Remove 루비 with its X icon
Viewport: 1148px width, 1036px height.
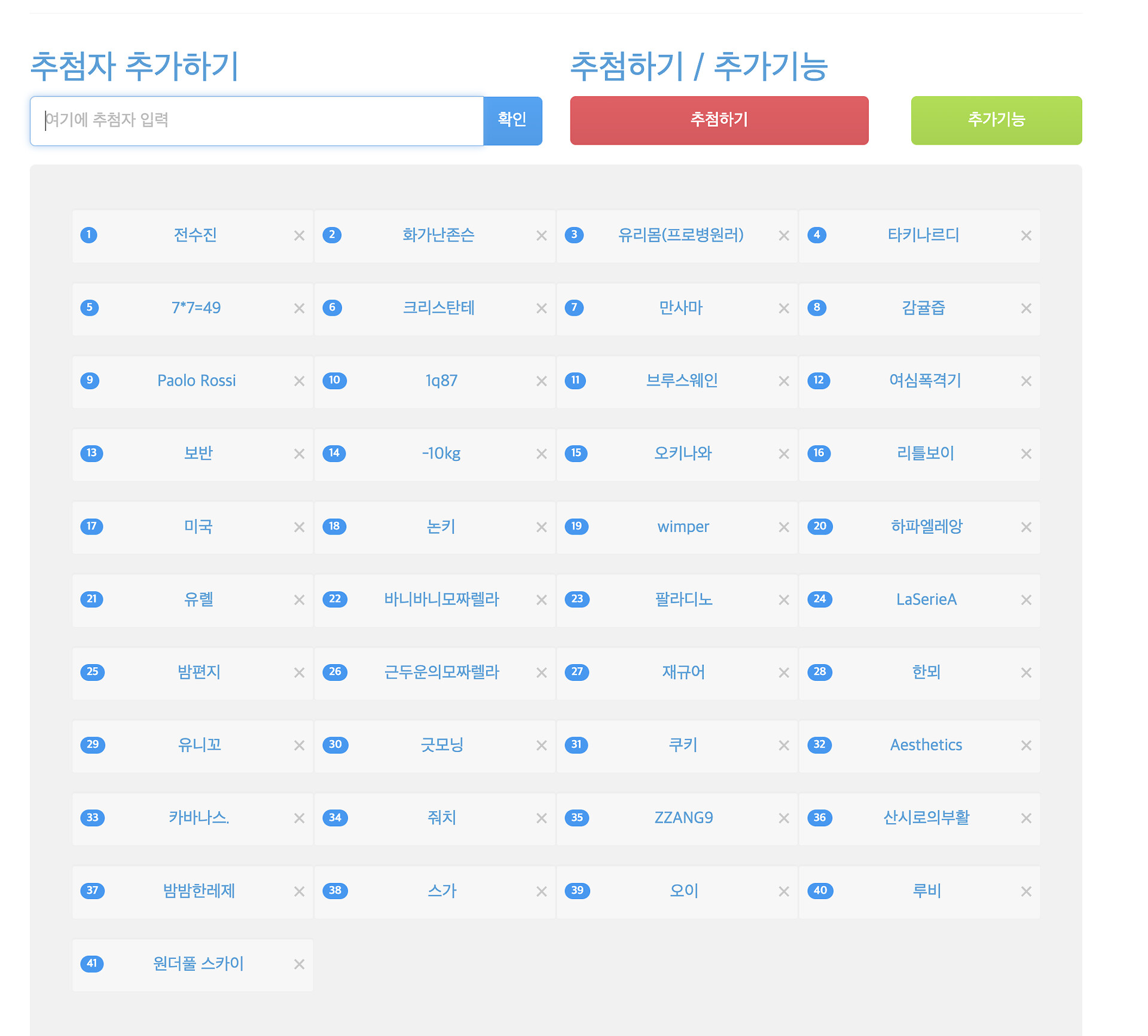[1026, 891]
